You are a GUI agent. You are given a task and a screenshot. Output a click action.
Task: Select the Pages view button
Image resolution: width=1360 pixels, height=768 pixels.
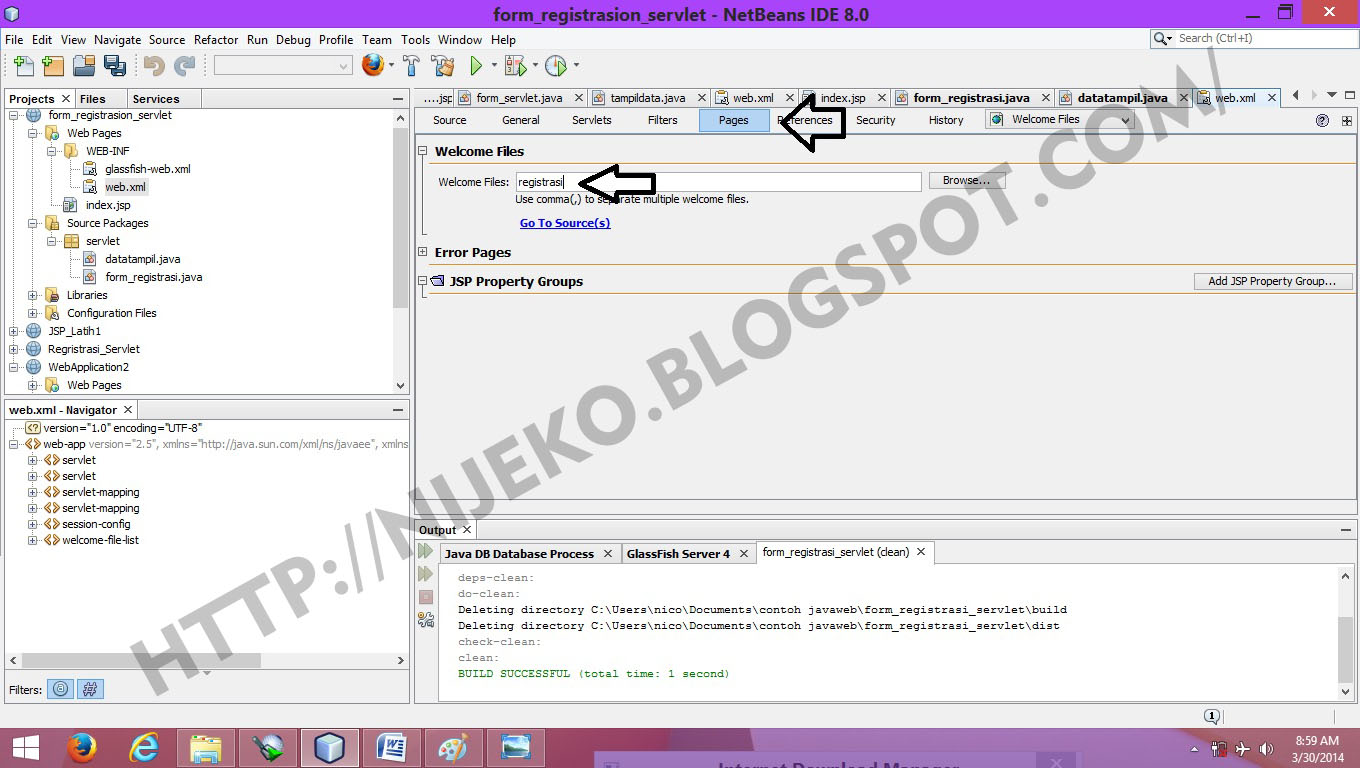734,120
